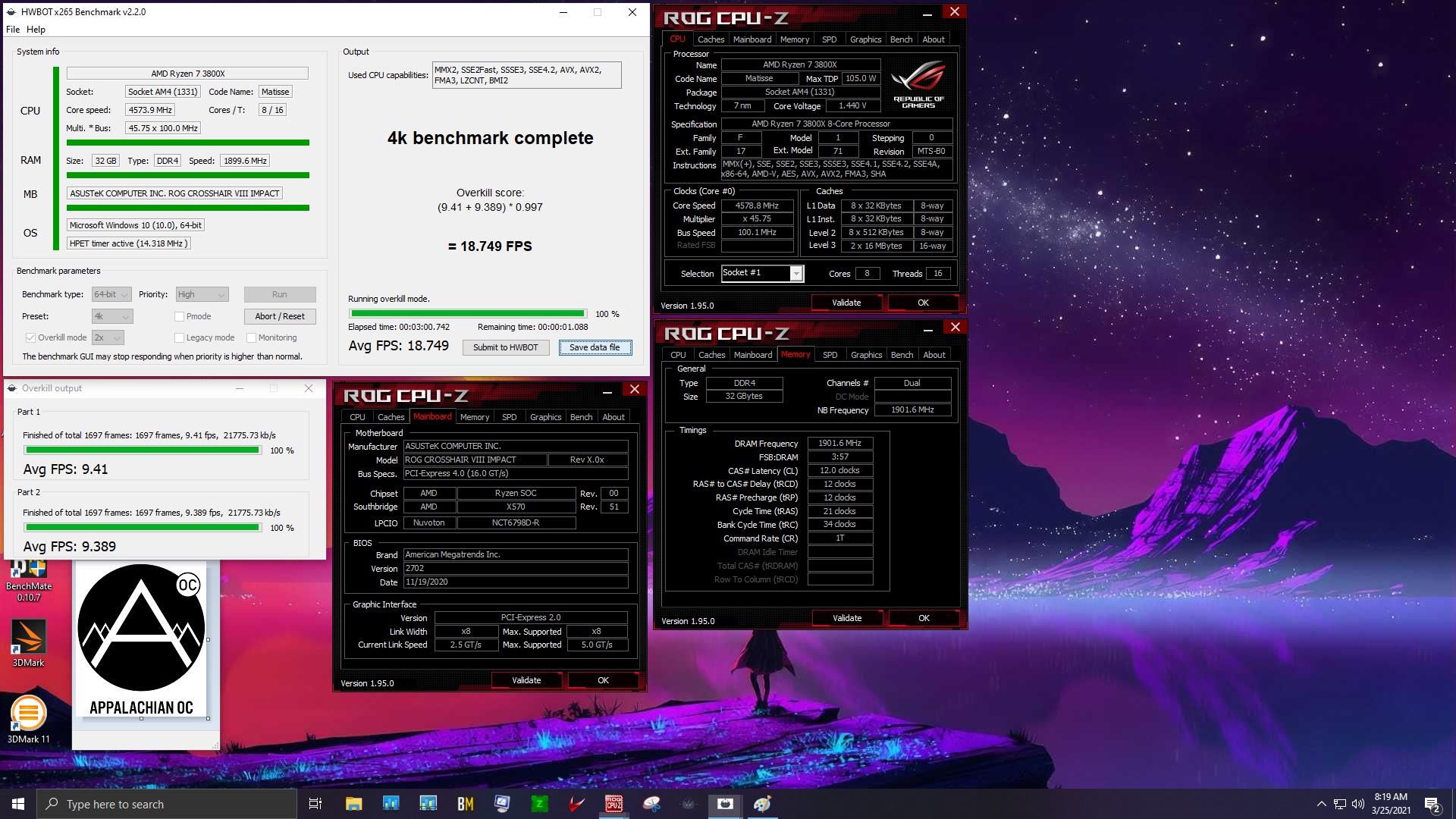Screen dimensions: 1456x819
Task: Click the active cat-face window taskbar icon
Action: 725,804
